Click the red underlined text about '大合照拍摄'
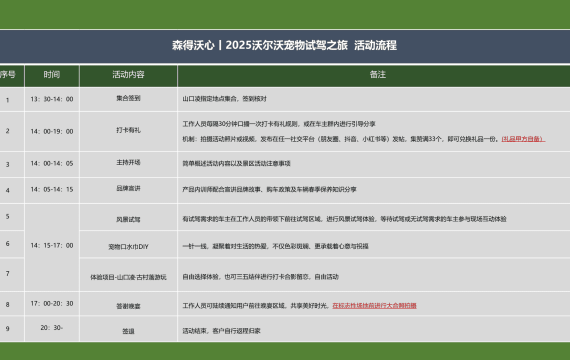The height and width of the screenshot is (360, 570). 374,306
